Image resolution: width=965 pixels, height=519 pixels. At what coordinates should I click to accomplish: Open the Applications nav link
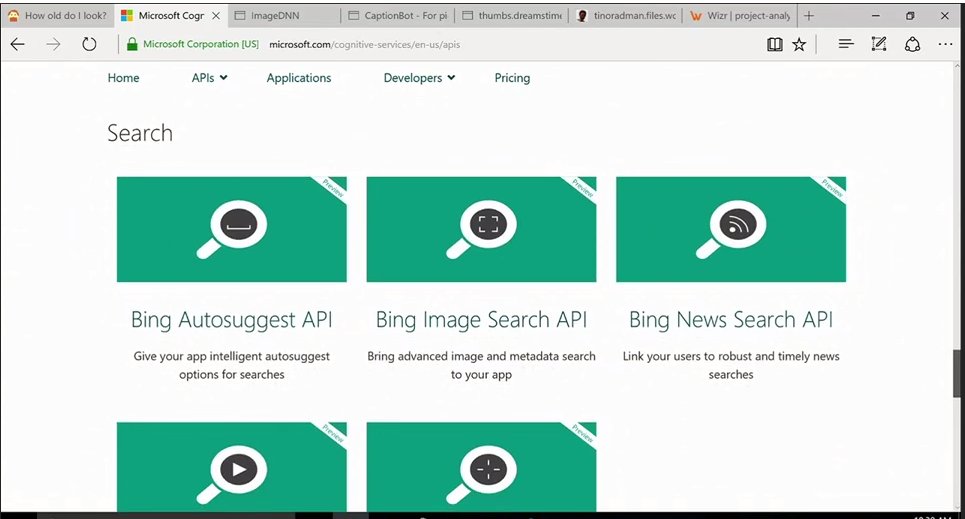pyautogui.click(x=298, y=78)
